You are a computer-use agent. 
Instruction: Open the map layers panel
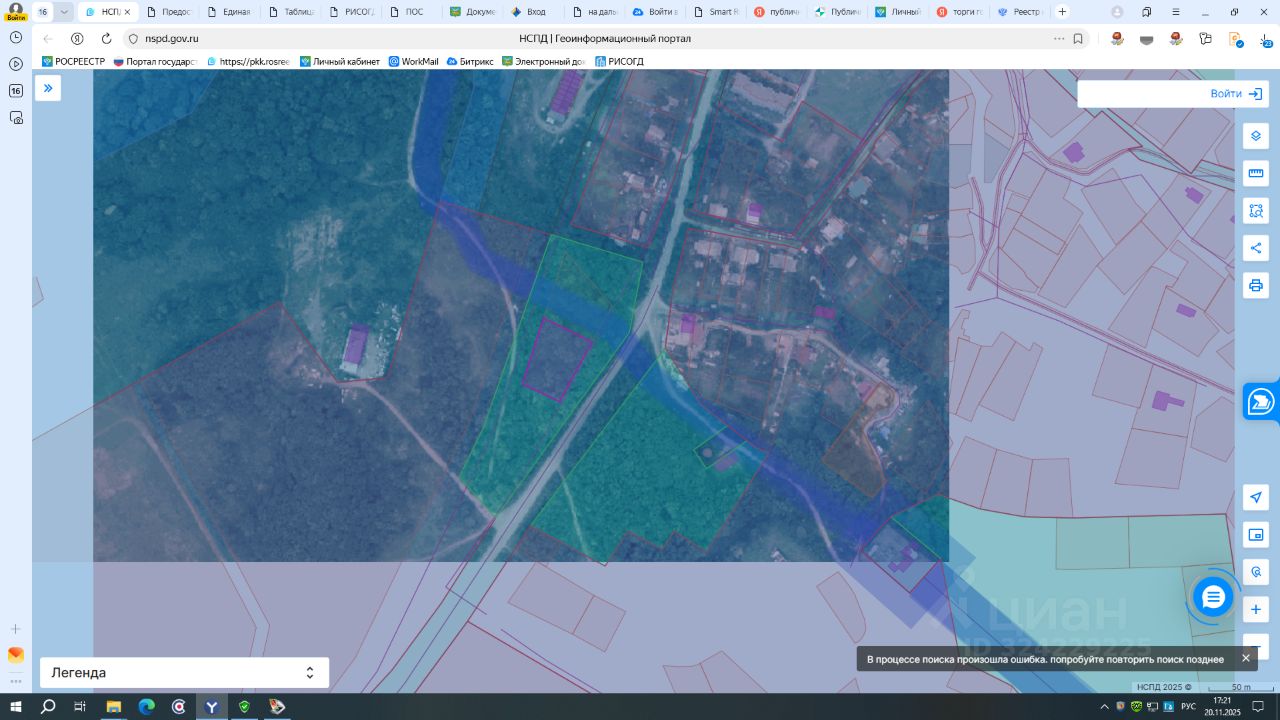tap(1256, 136)
